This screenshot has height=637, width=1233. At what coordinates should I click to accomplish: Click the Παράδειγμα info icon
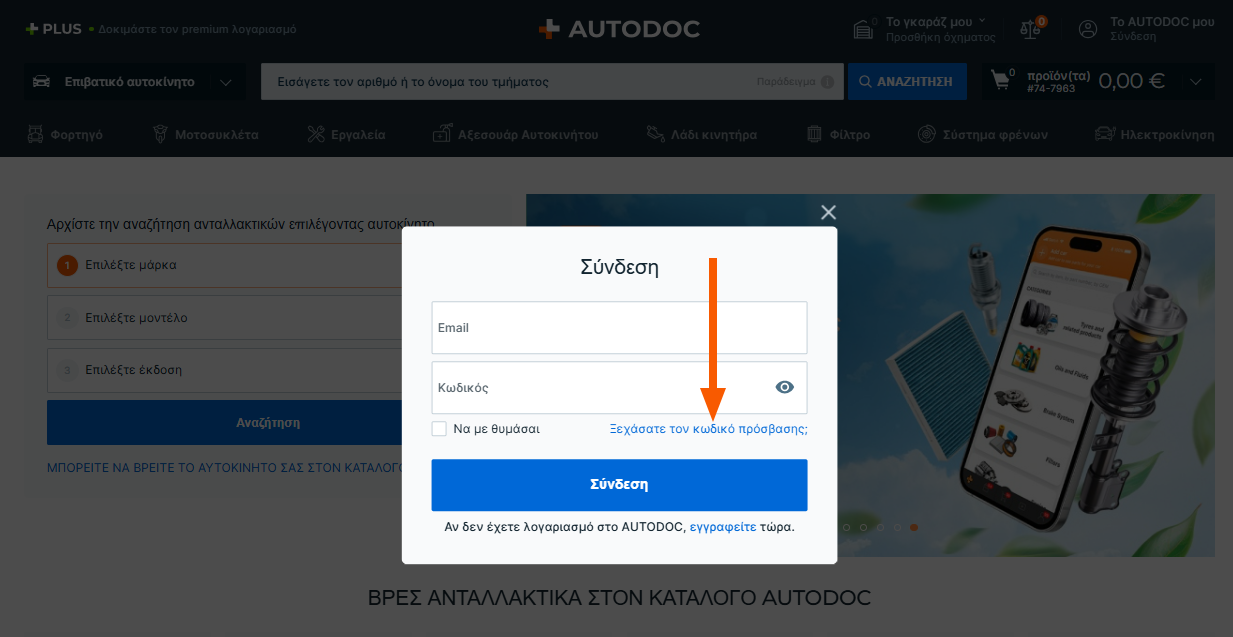(827, 82)
